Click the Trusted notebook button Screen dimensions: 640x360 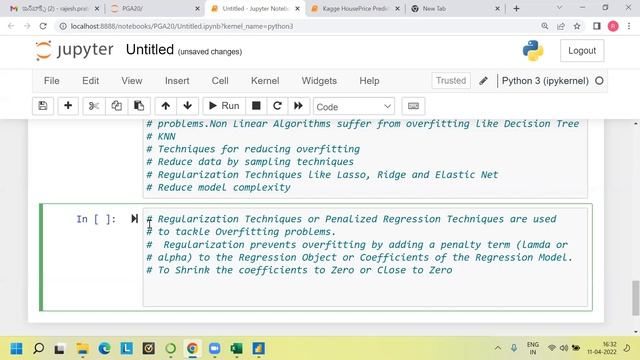[451, 80]
